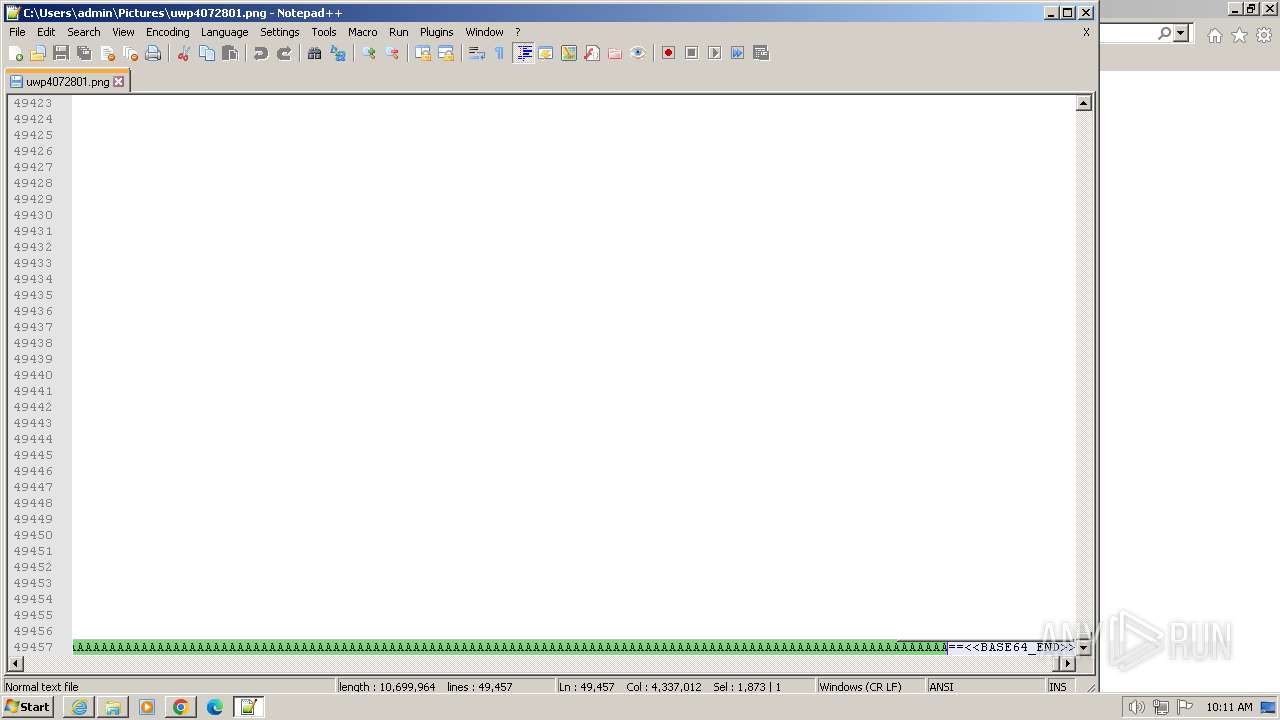Open Chrome from the taskbar
Screen dimensions: 1280x720
click(x=180, y=707)
